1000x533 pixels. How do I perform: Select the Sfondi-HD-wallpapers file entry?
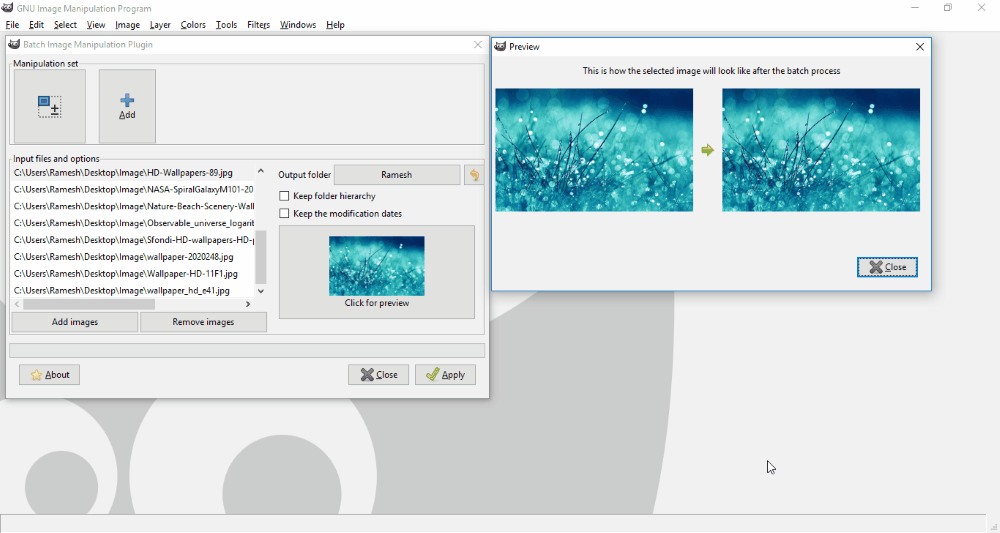133,240
